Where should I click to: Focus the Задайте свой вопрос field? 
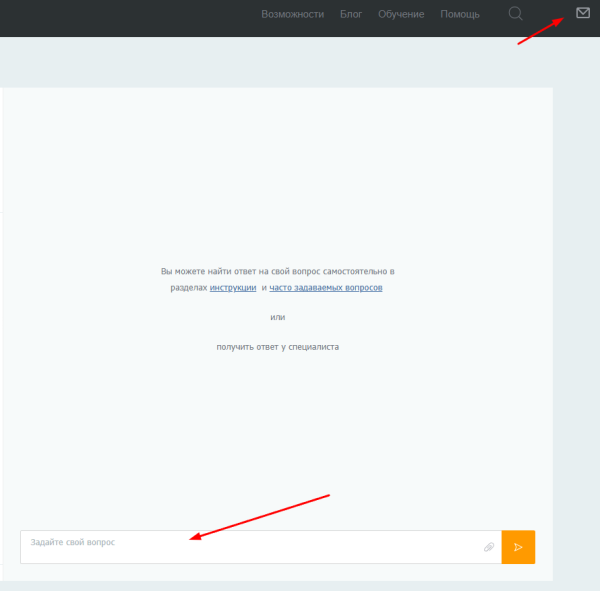point(250,547)
